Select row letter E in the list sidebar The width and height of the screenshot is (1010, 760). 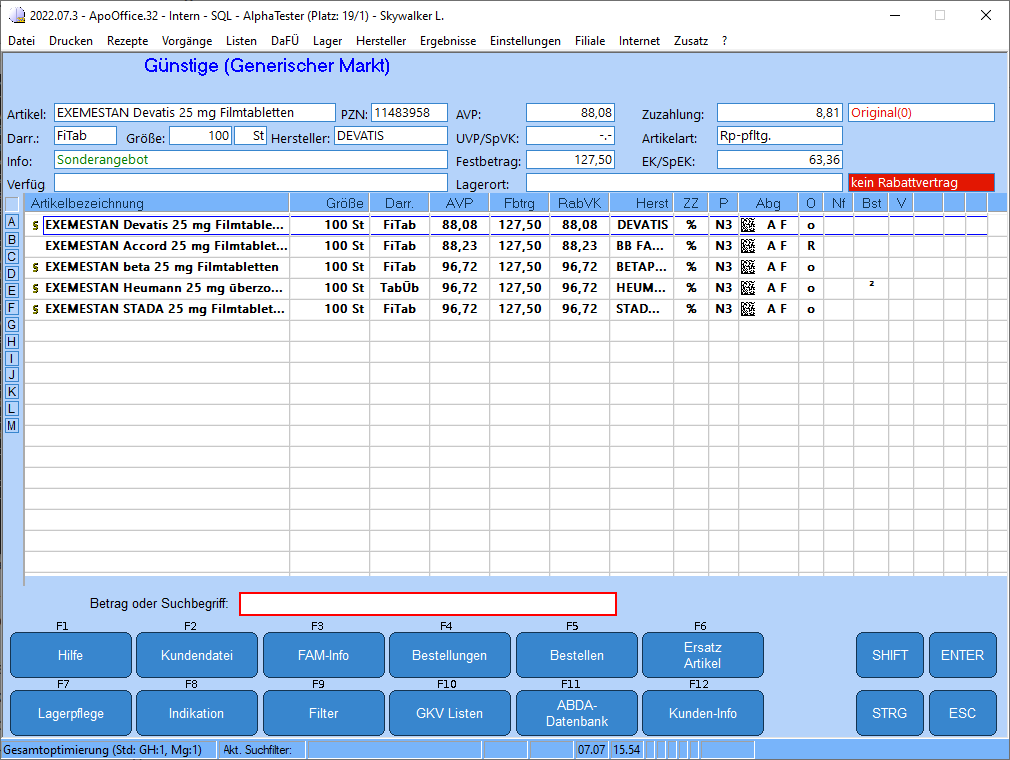tap(12, 290)
